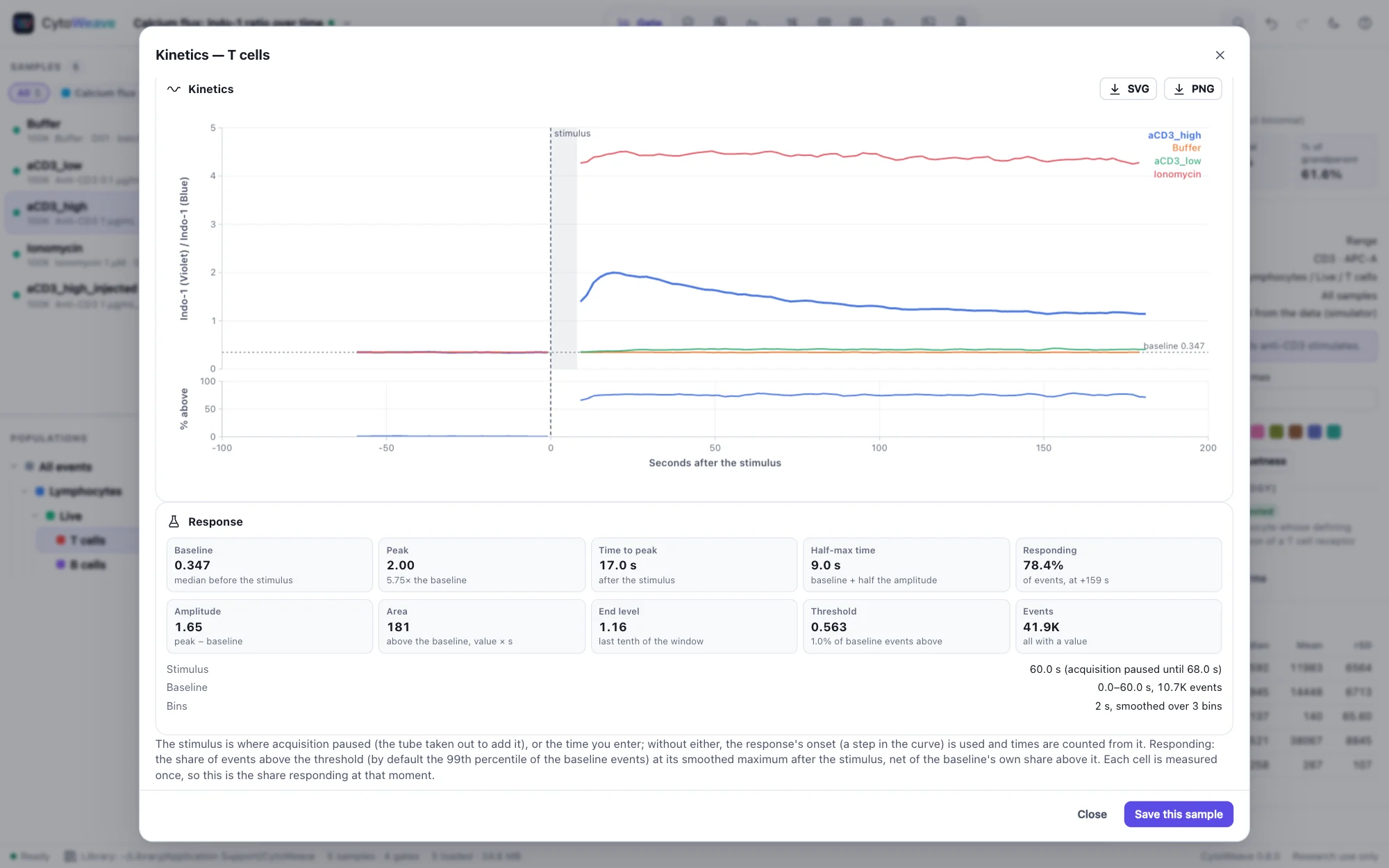1389x868 pixels.
Task: Collapse the Lymphocytes population node
Action: [x=24, y=491]
